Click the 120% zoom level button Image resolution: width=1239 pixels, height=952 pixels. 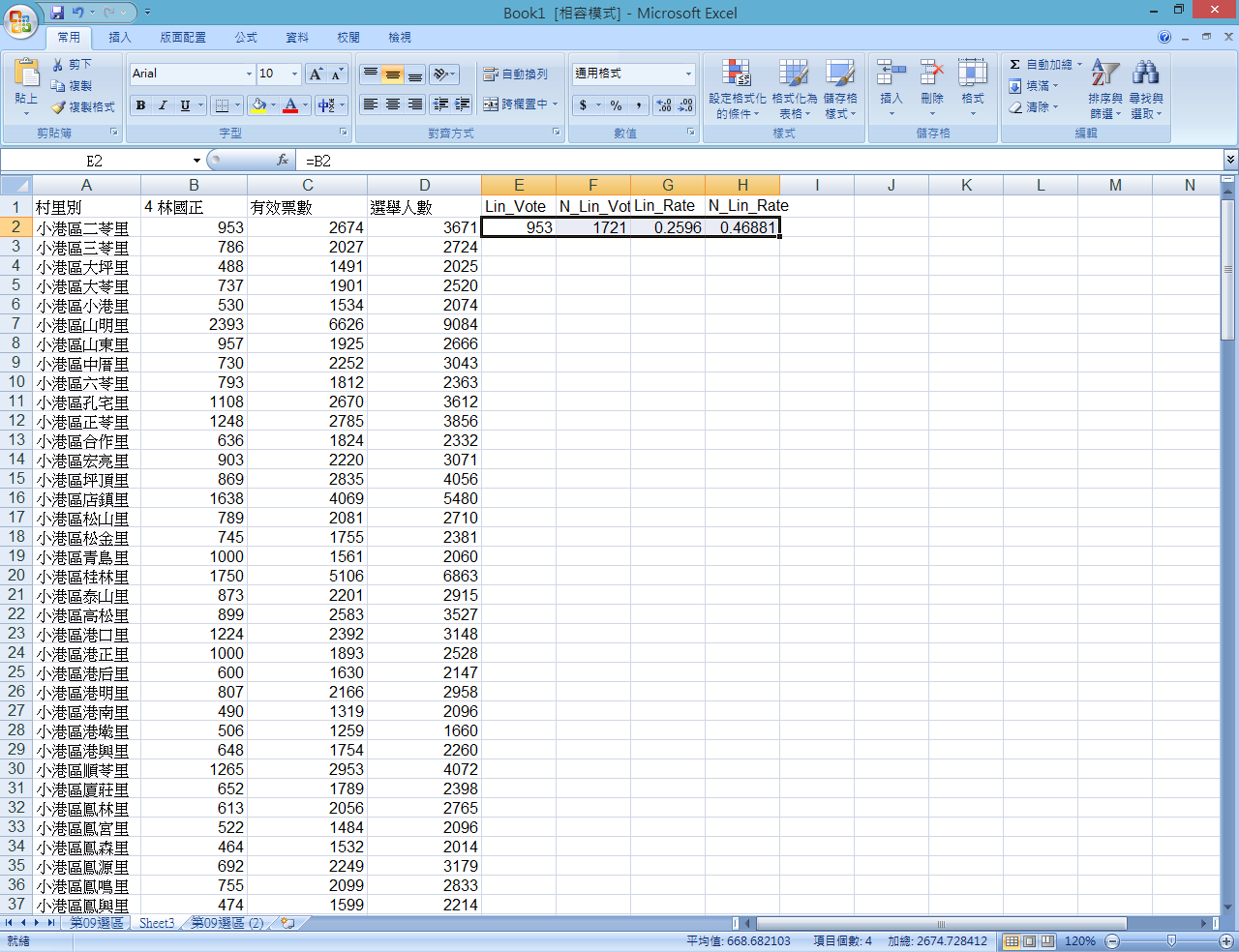coord(1079,941)
